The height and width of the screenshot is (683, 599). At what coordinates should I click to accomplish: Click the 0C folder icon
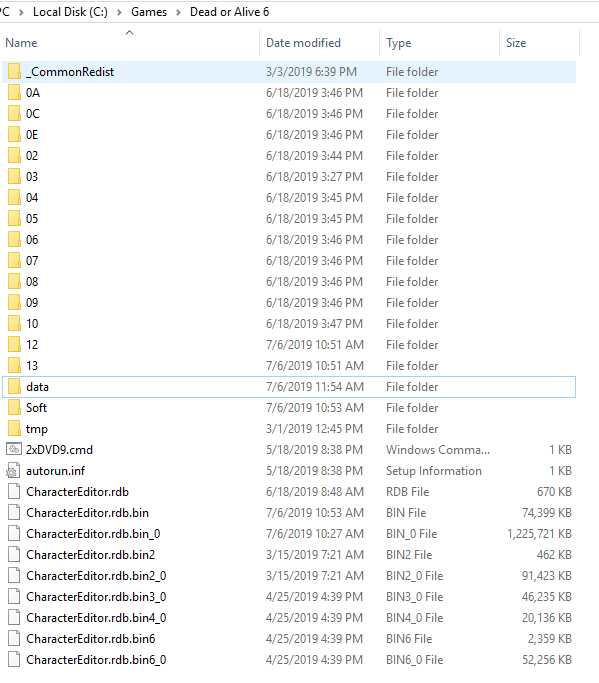pos(14,113)
